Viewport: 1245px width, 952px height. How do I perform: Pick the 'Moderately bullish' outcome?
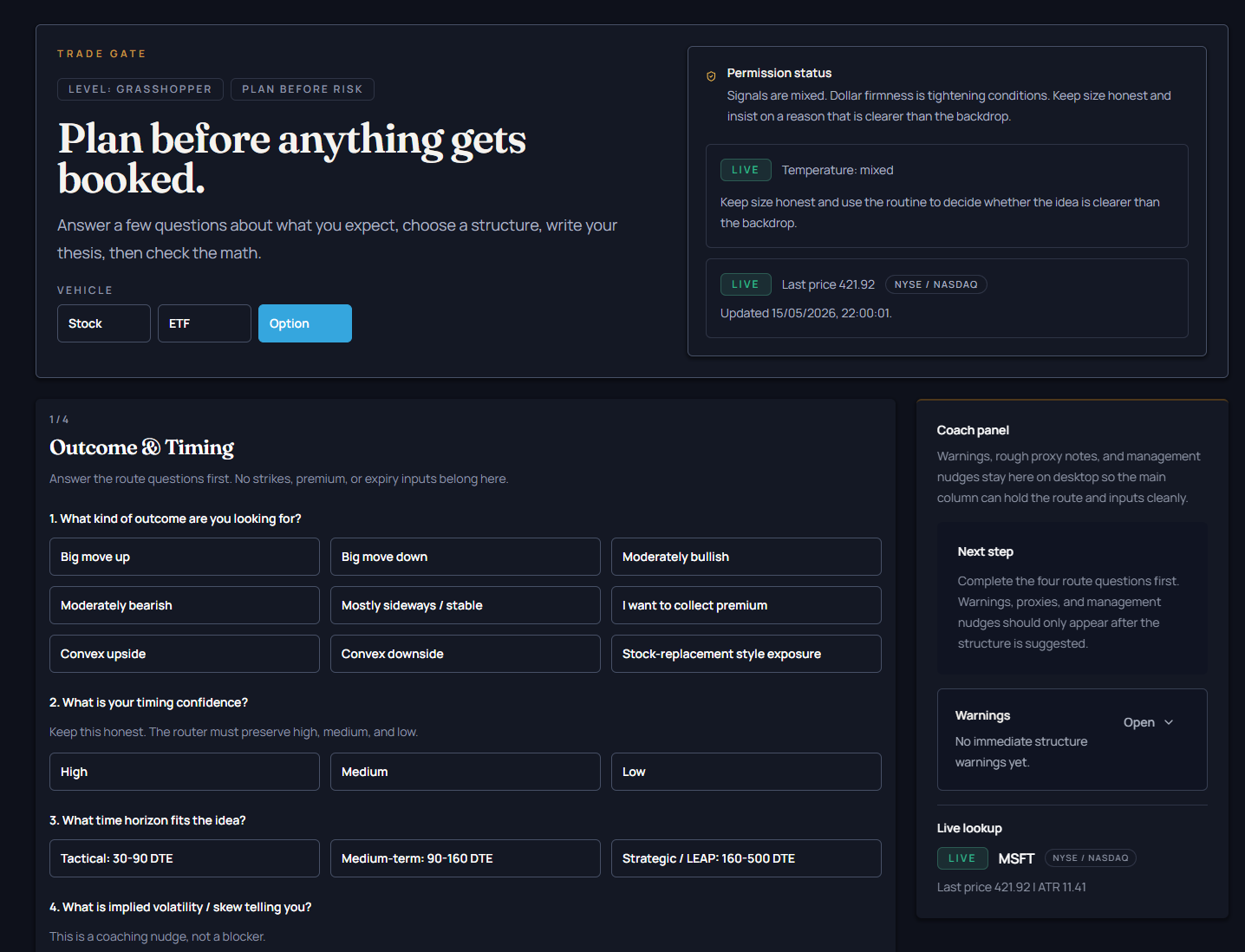(746, 557)
